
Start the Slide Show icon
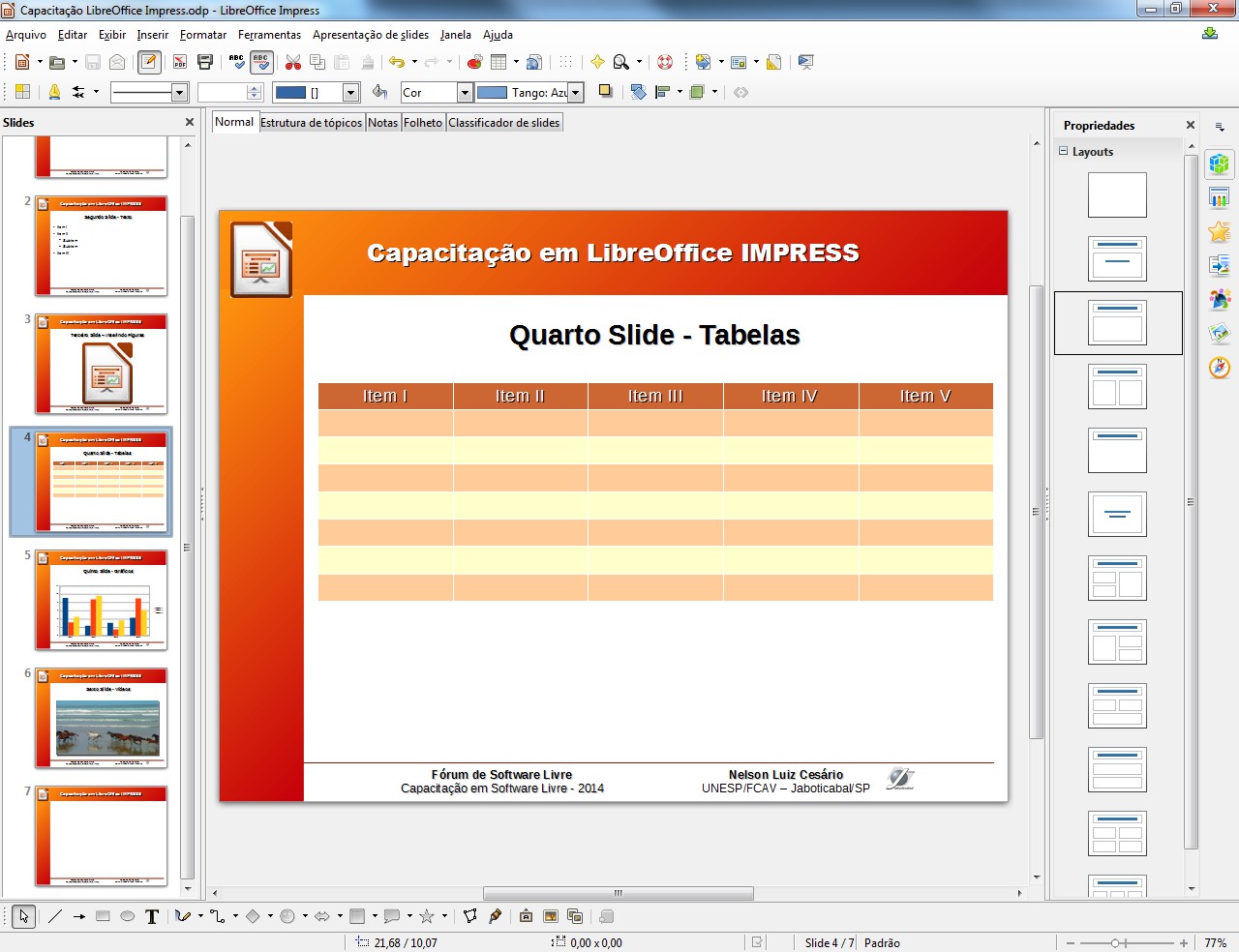805,62
